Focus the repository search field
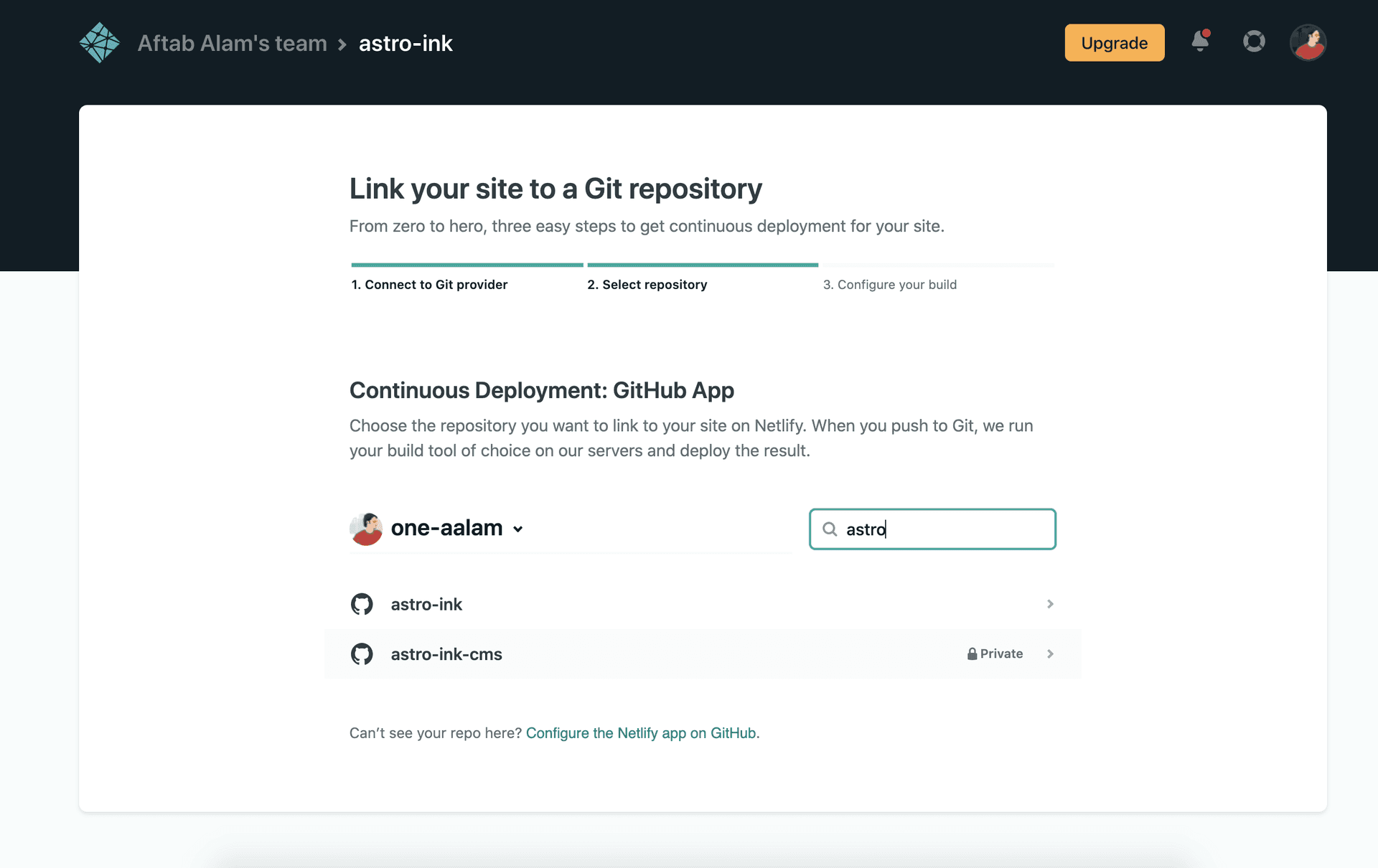Viewport: 1378px width, 868px height. click(x=932, y=529)
